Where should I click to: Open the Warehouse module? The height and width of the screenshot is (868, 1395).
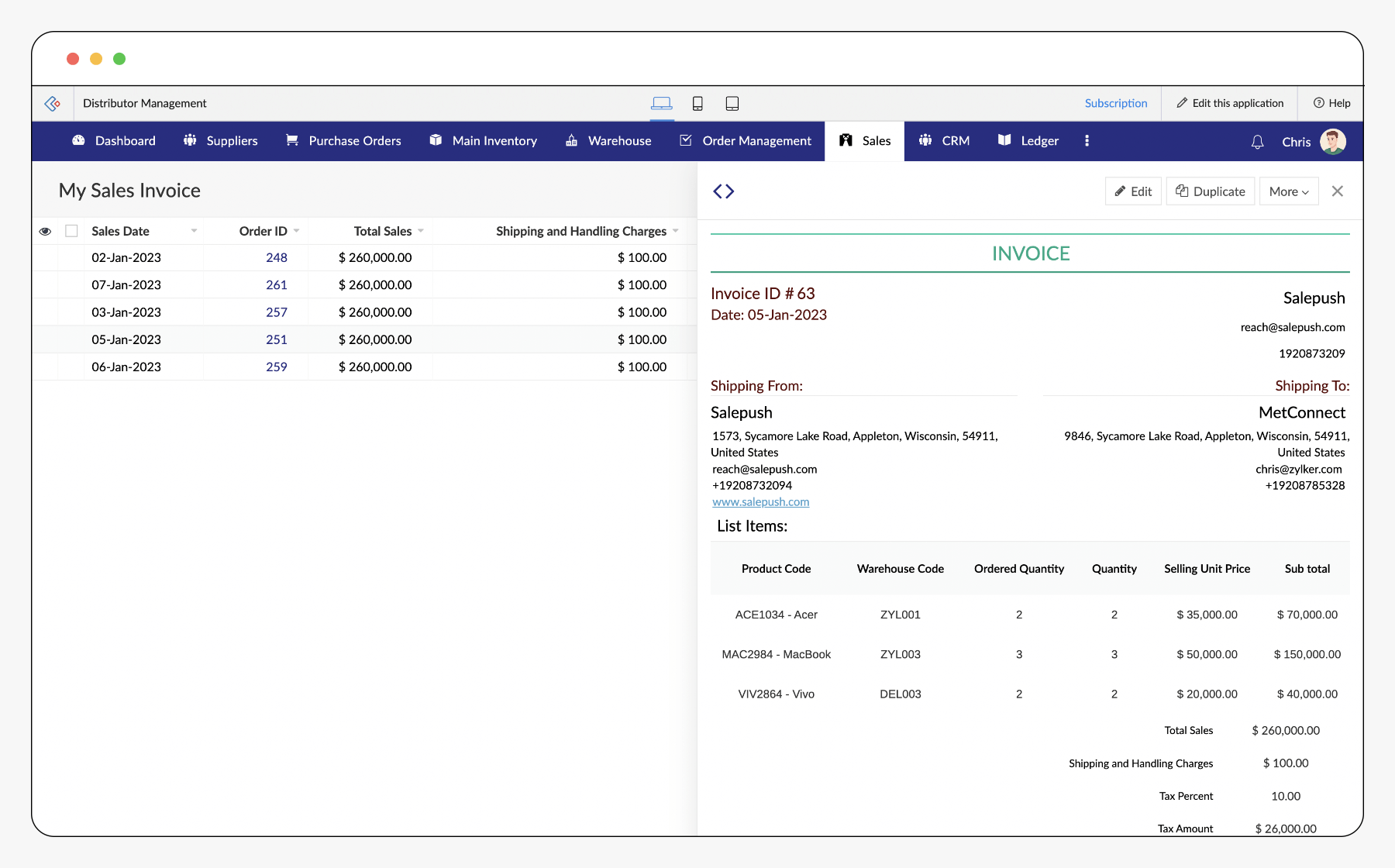(x=619, y=140)
